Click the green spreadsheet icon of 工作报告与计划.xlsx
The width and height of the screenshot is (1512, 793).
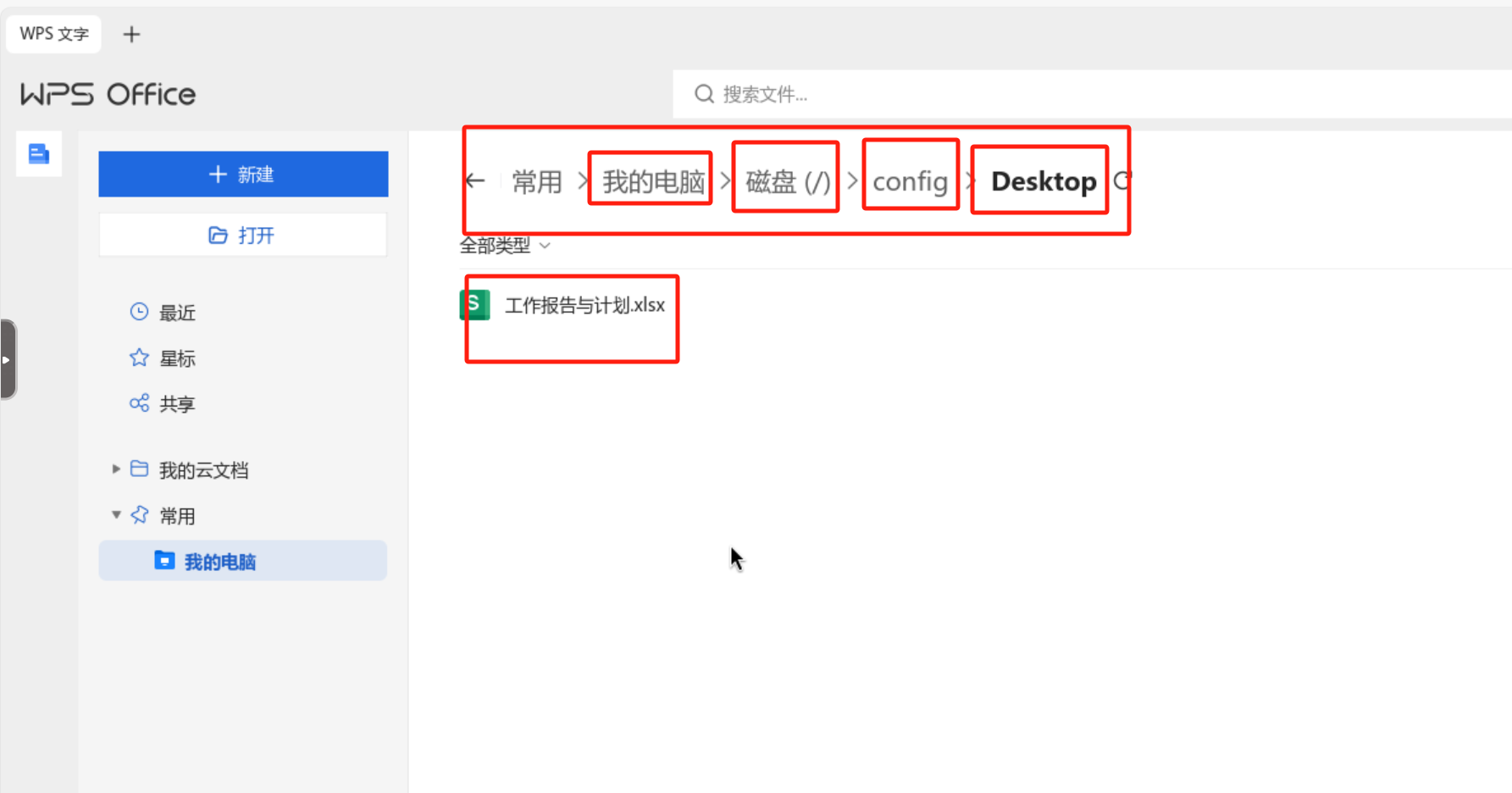(x=474, y=305)
